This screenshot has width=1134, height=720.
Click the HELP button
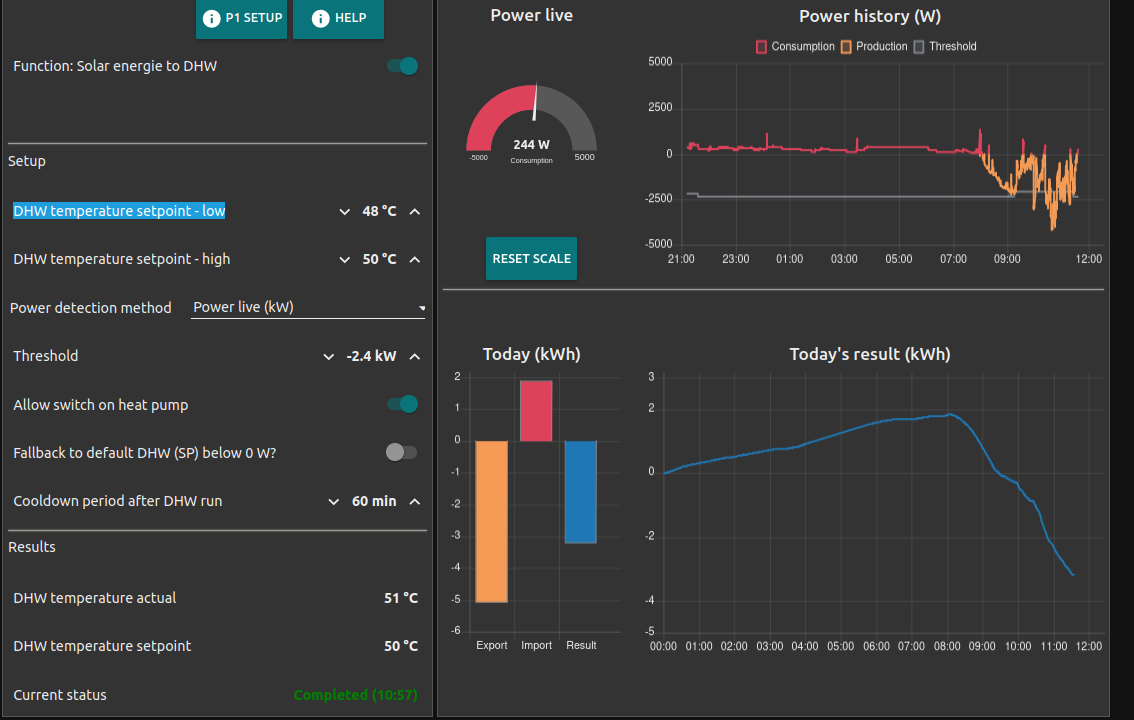point(338,18)
